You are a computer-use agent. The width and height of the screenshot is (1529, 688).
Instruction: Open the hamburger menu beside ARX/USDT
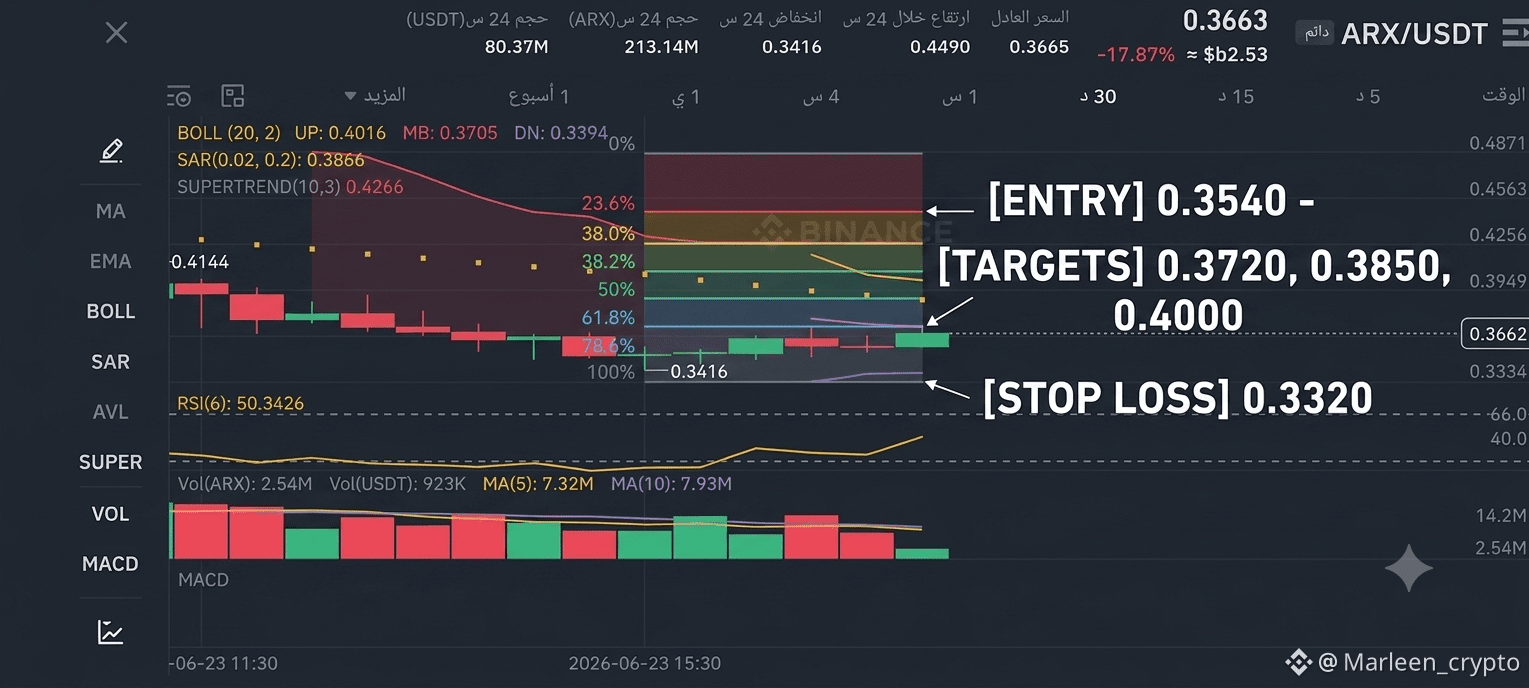pos(1515,34)
